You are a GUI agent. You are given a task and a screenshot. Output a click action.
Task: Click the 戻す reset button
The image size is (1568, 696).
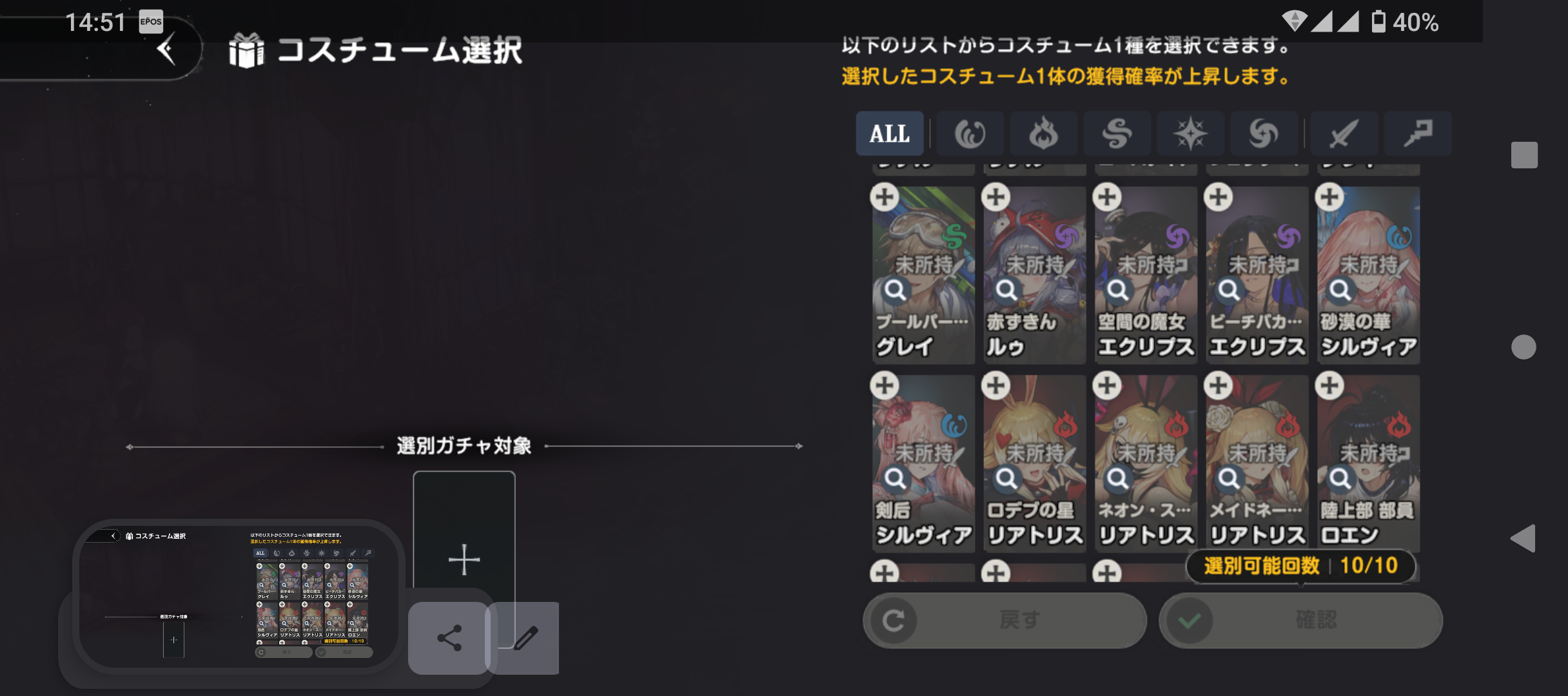[x=1004, y=621]
